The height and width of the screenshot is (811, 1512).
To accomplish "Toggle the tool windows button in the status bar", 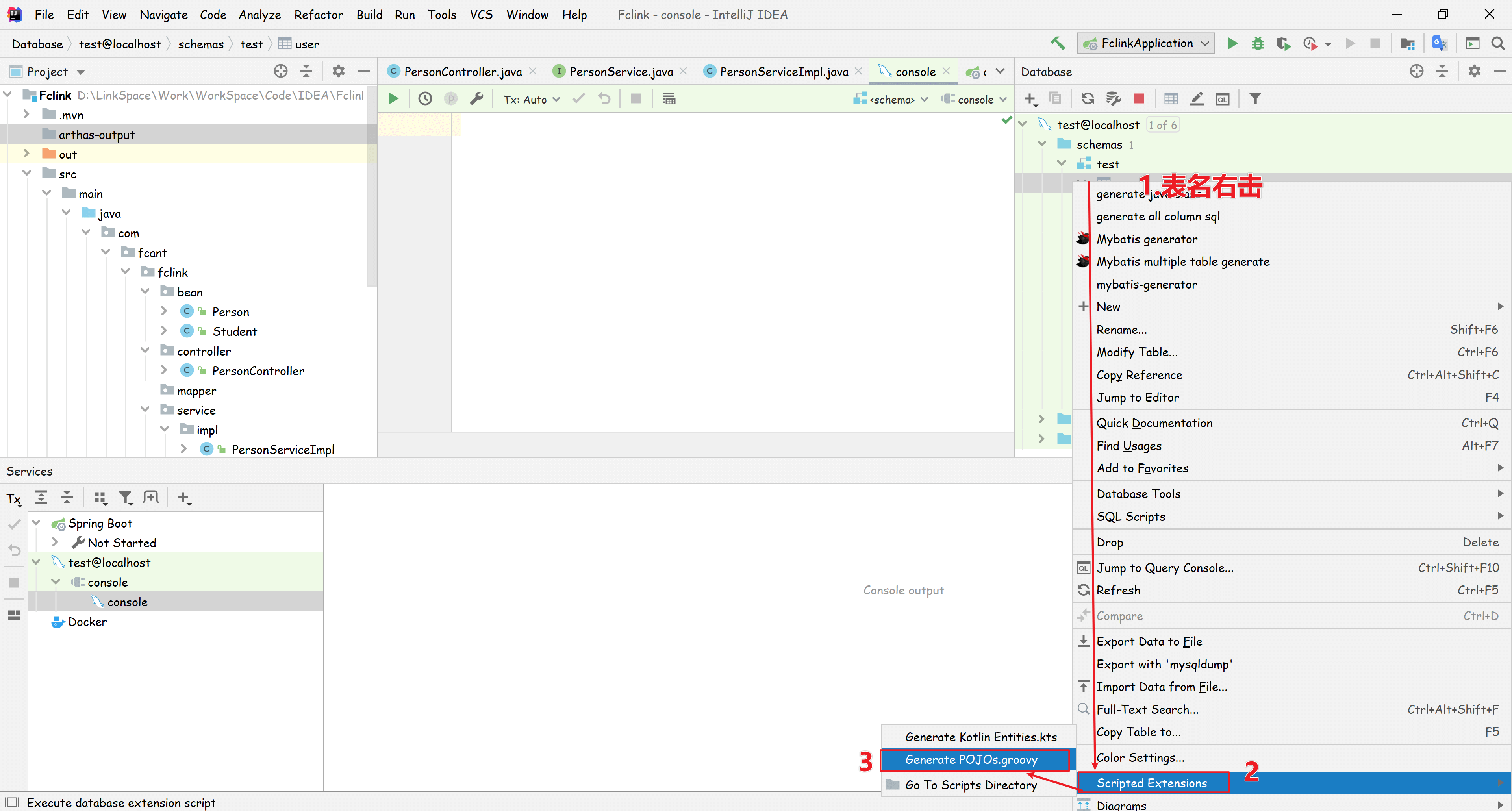I will (12, 802).
